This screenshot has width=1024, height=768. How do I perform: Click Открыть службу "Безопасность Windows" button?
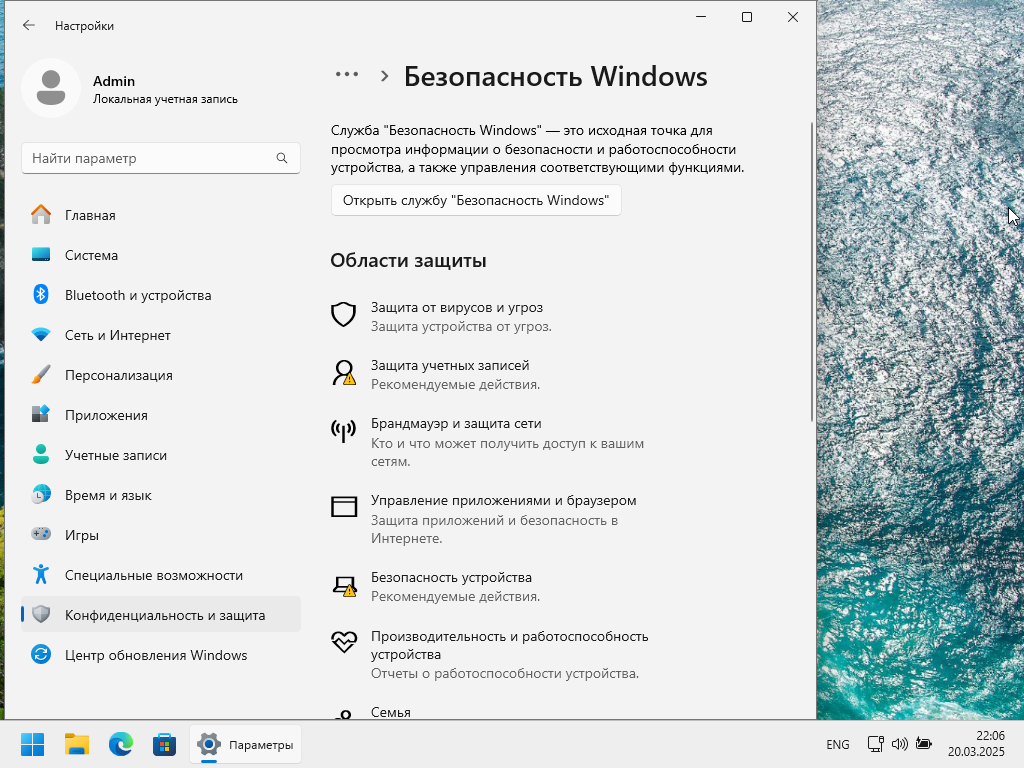click(x=476, y=200)
